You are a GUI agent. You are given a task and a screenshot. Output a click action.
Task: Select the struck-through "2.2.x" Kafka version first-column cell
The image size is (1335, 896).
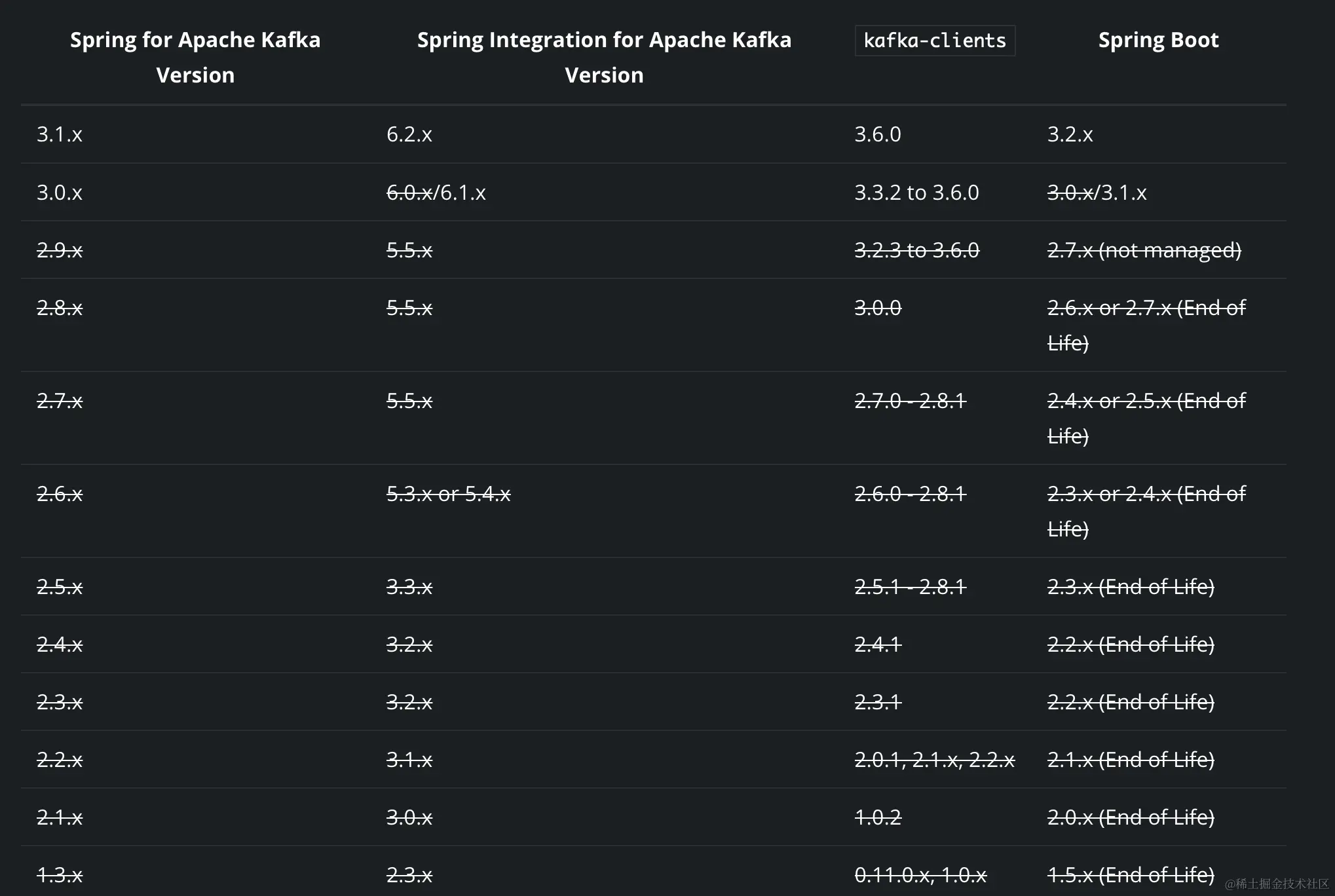tap(60, 760)
